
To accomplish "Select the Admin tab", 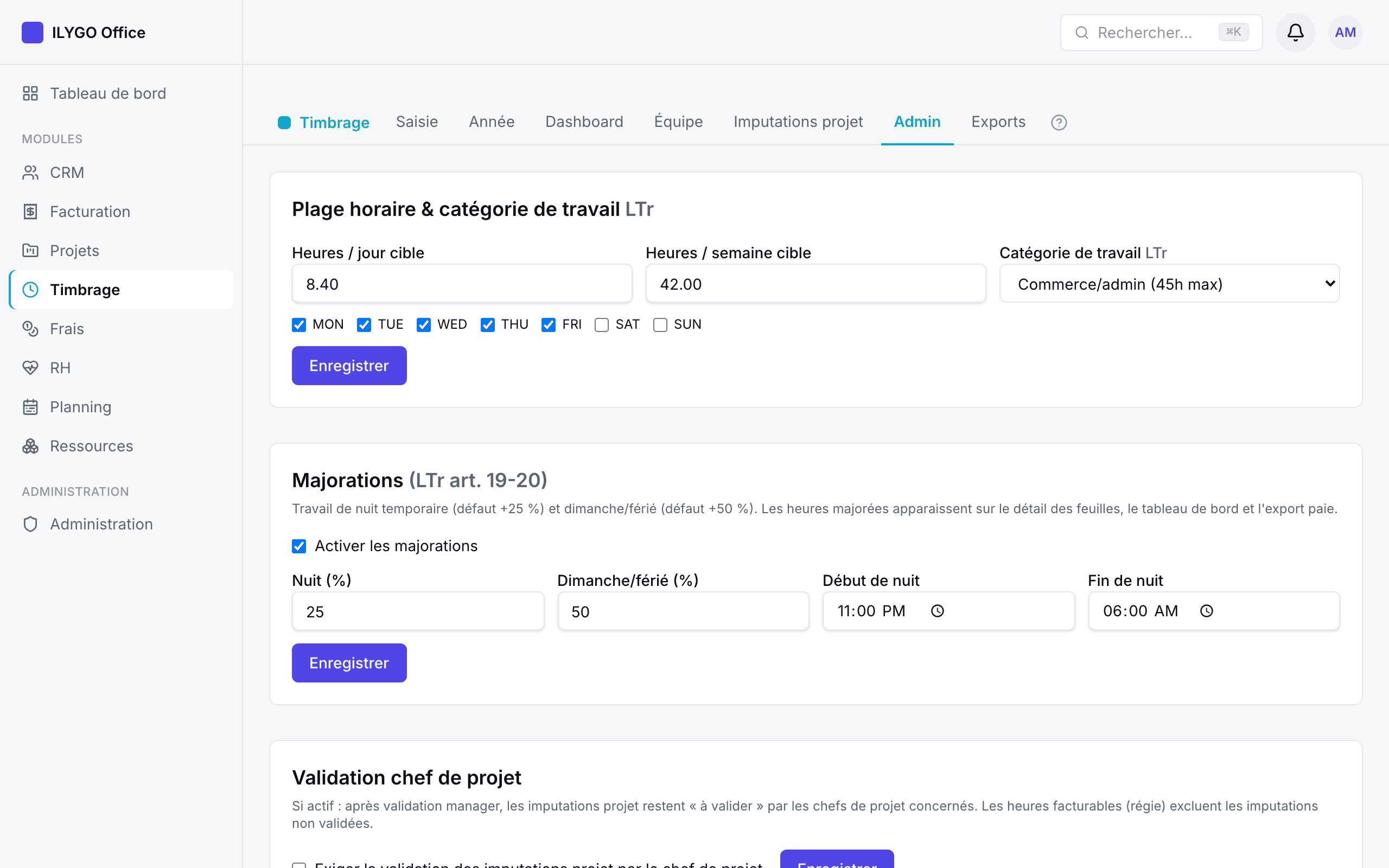I will (x=917, y=122).
